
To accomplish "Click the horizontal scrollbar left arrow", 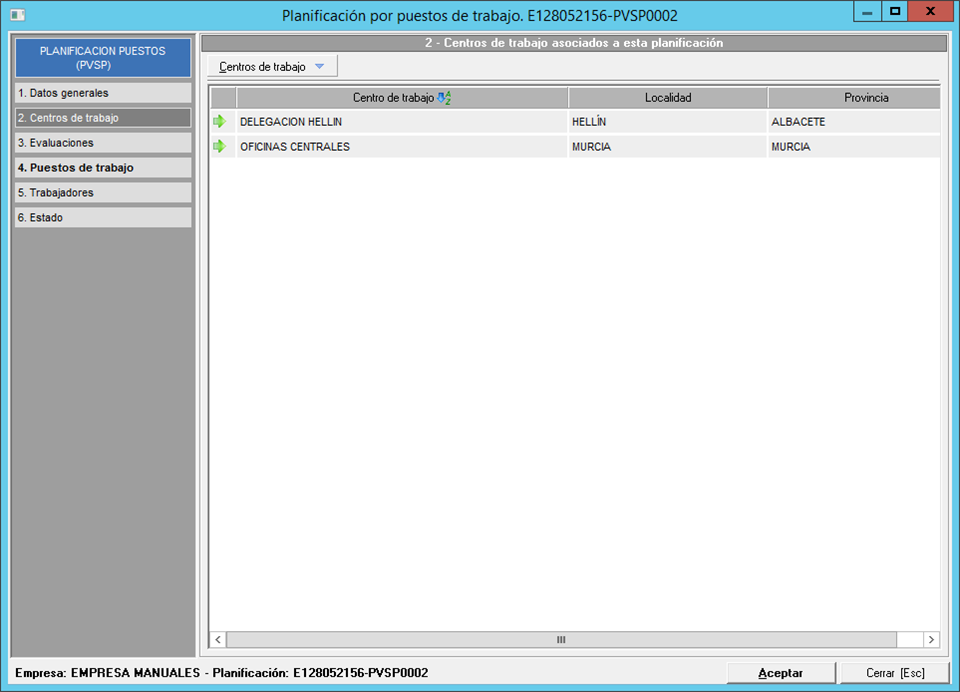I will (218, 640).
